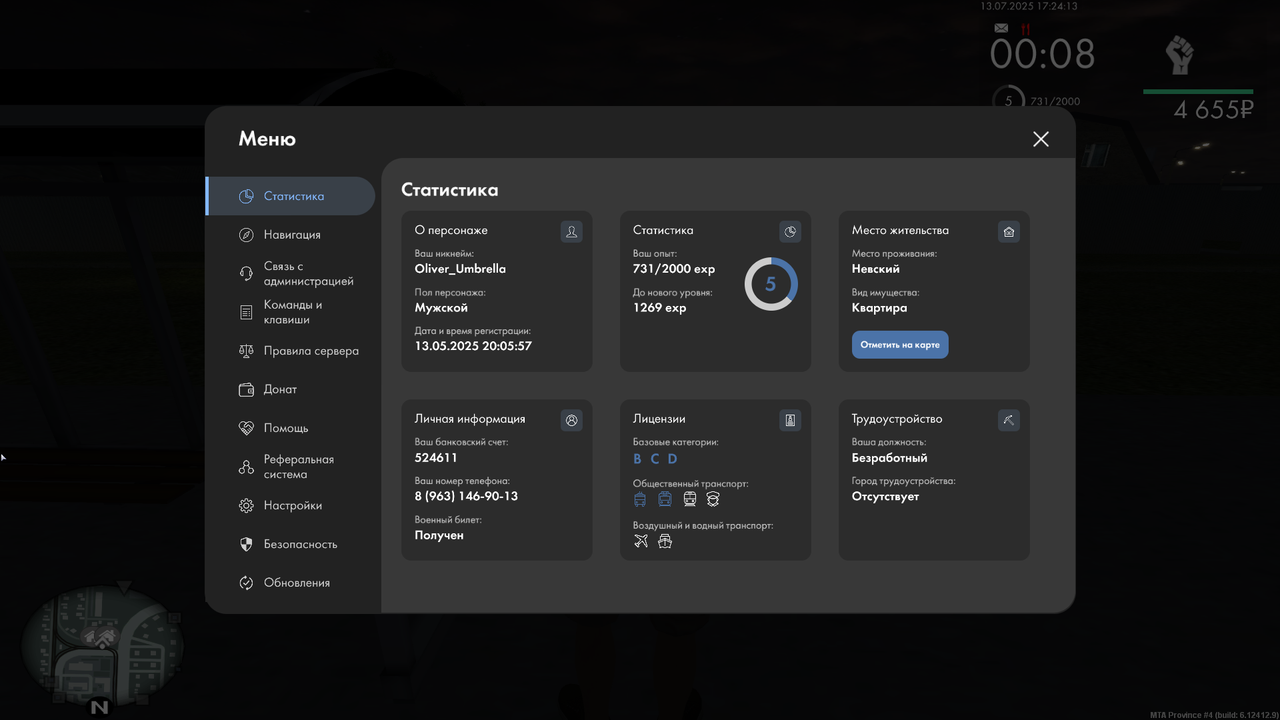Click the Навигация compass icon
Screen dimensions: 1280x720
[x=246, y=235]
